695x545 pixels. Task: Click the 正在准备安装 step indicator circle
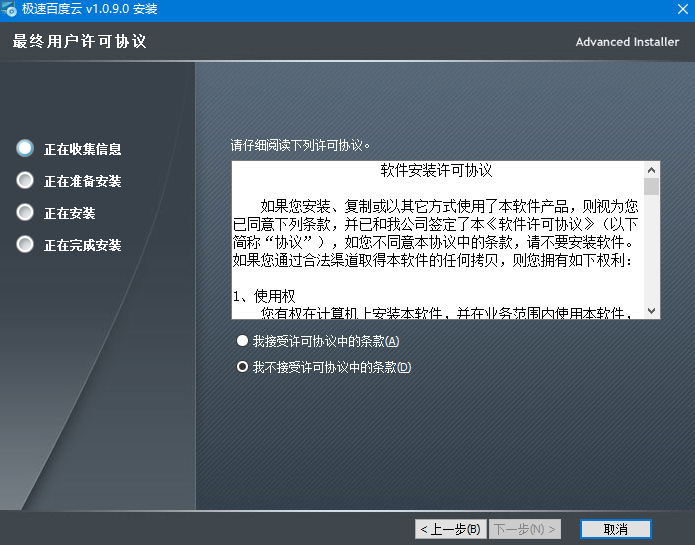point(25,180)
